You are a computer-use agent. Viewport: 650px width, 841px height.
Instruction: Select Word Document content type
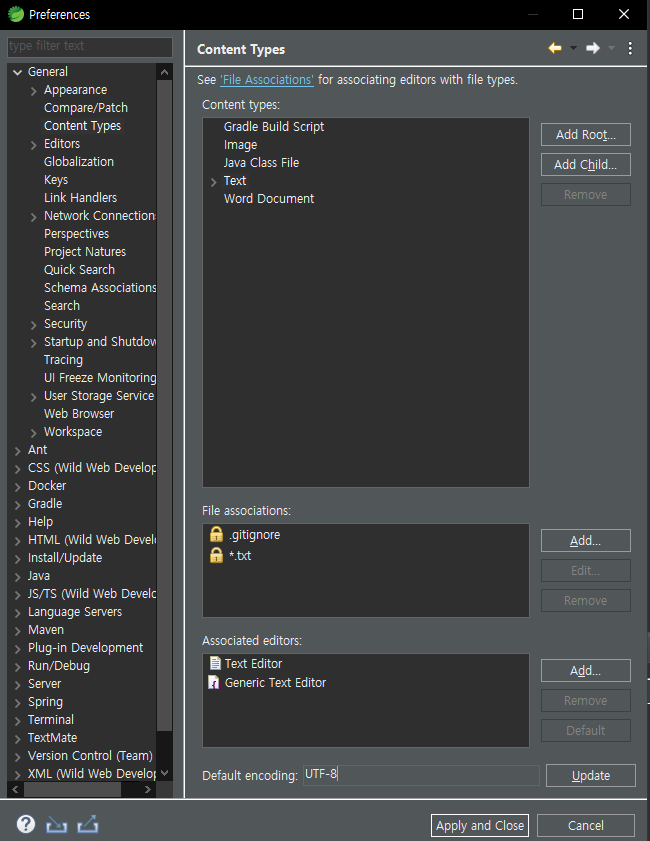pos(269,198)
